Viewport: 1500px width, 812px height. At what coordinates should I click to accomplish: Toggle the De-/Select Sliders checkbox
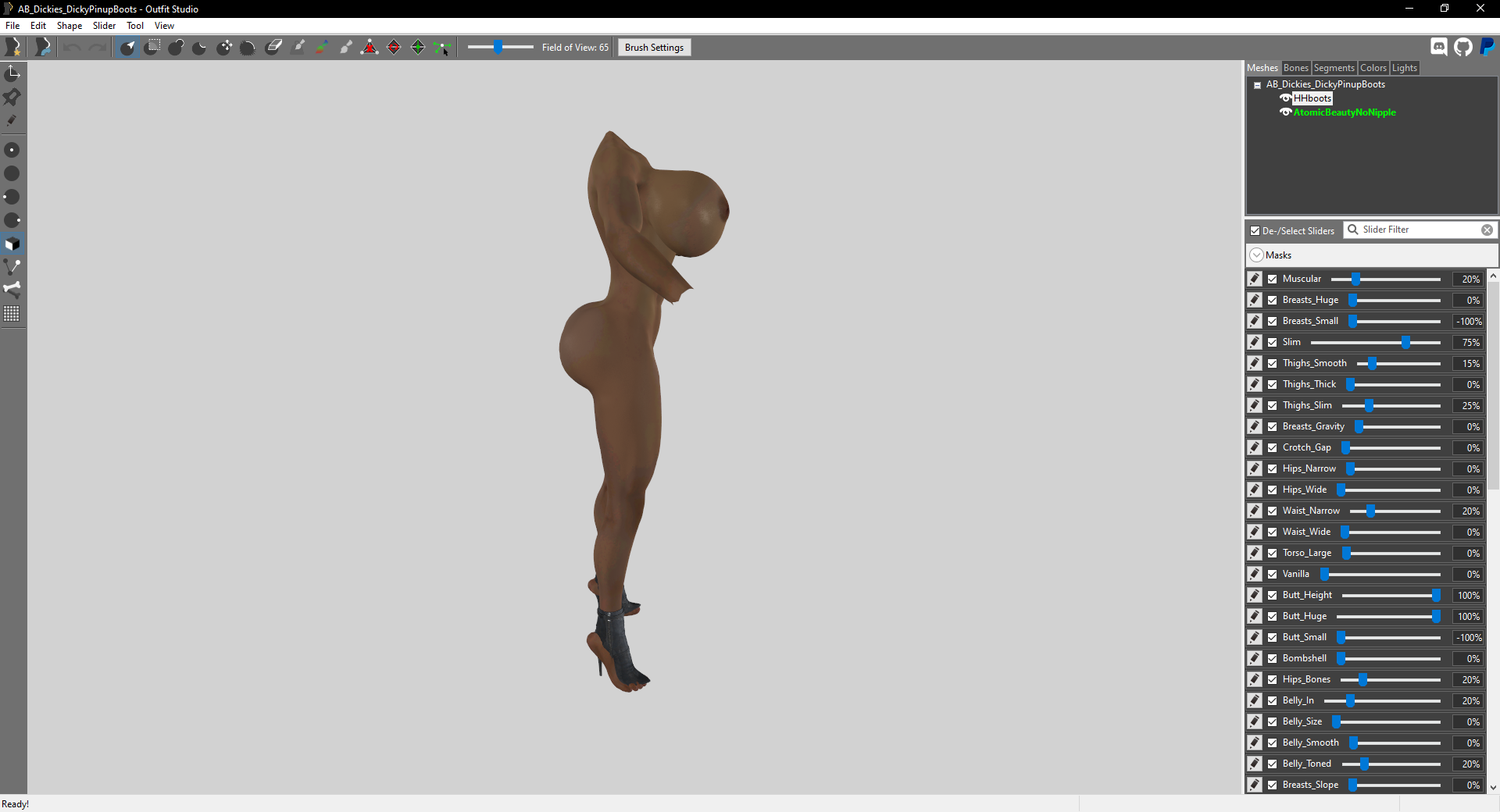[x=1255, y=230]
